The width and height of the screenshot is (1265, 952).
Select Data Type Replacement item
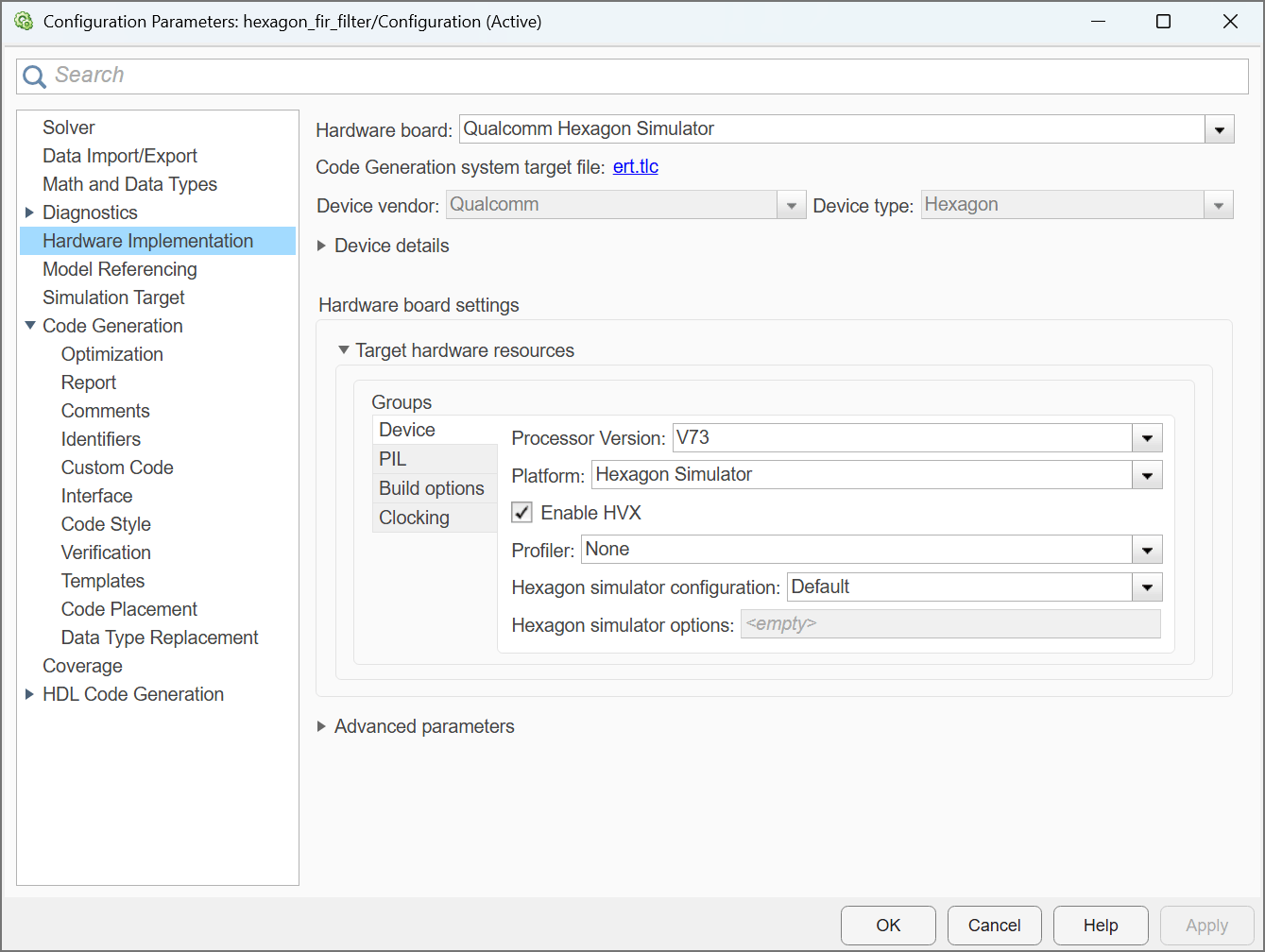coord(160,637)
